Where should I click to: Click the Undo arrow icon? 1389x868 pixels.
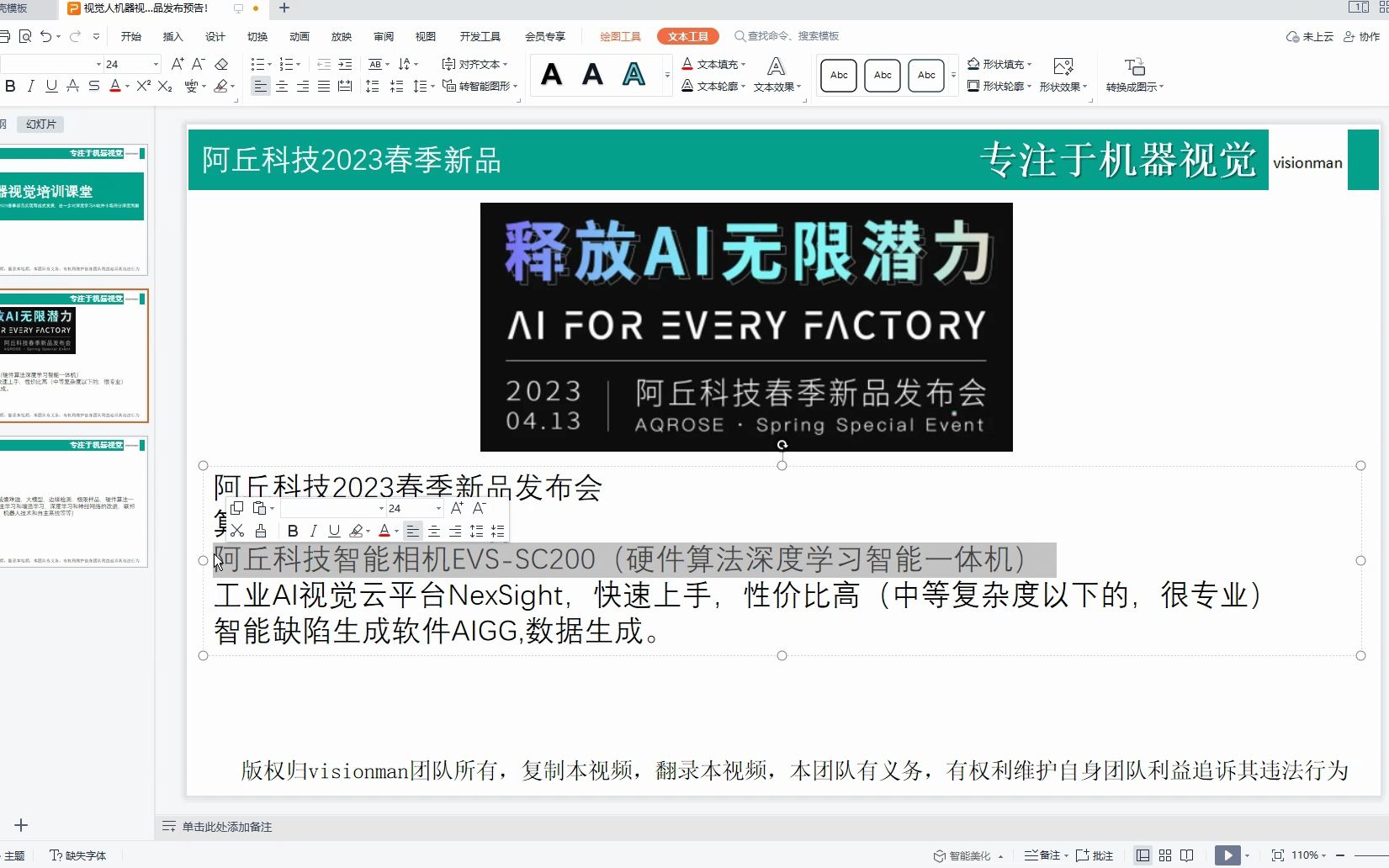pyautogui.click(x=46, y=36)
